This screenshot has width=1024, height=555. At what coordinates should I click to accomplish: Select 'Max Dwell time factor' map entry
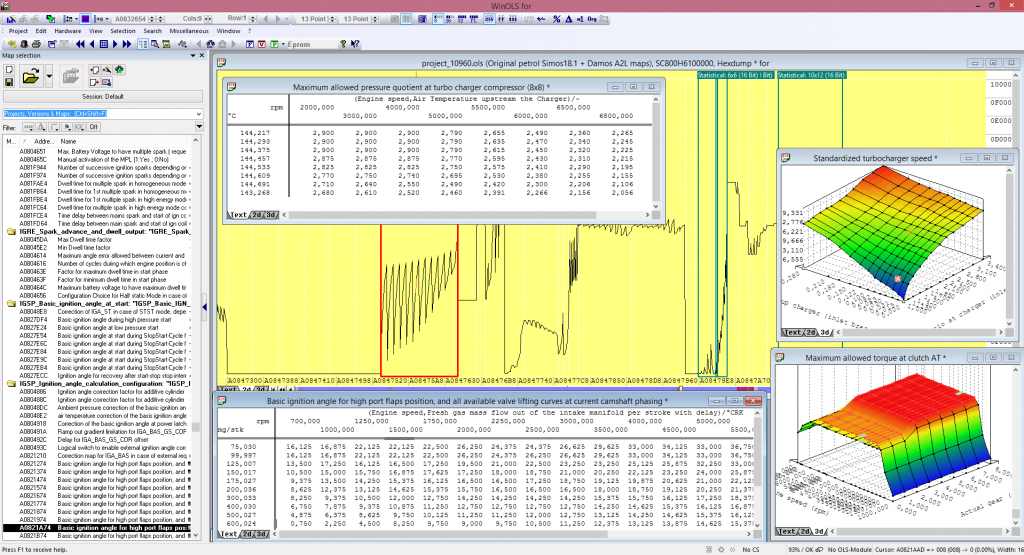tap(82, 240)
